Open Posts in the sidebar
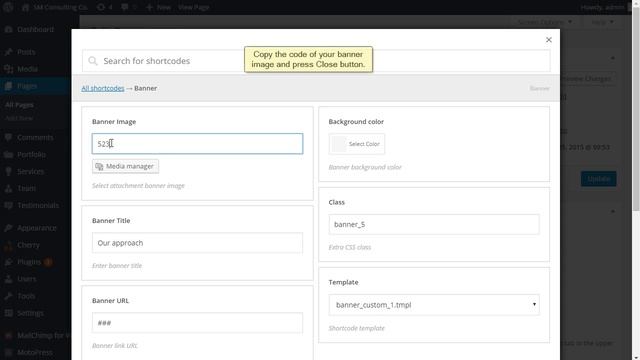The image size is (640, 360). pyautogui.click(x=26, y=52)
